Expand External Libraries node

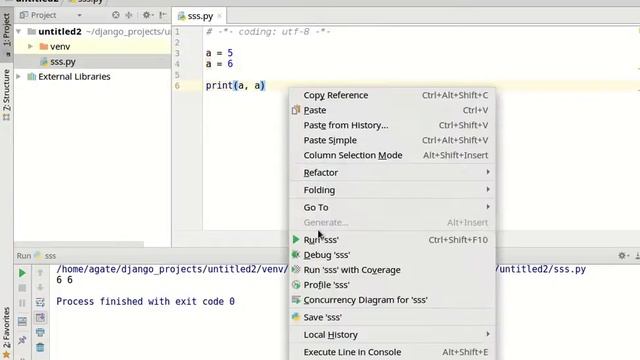pos(18,76)
